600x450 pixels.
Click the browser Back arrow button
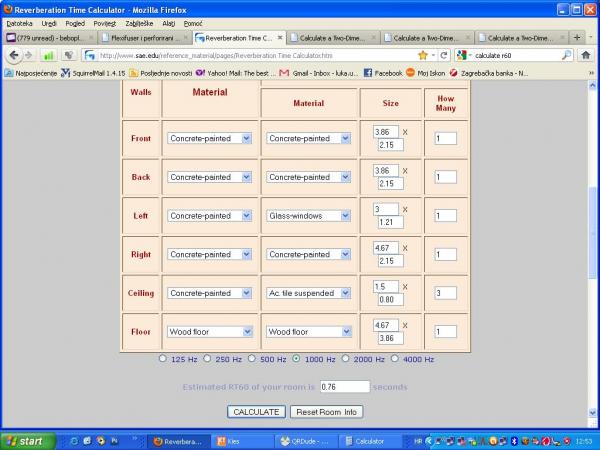13,55
